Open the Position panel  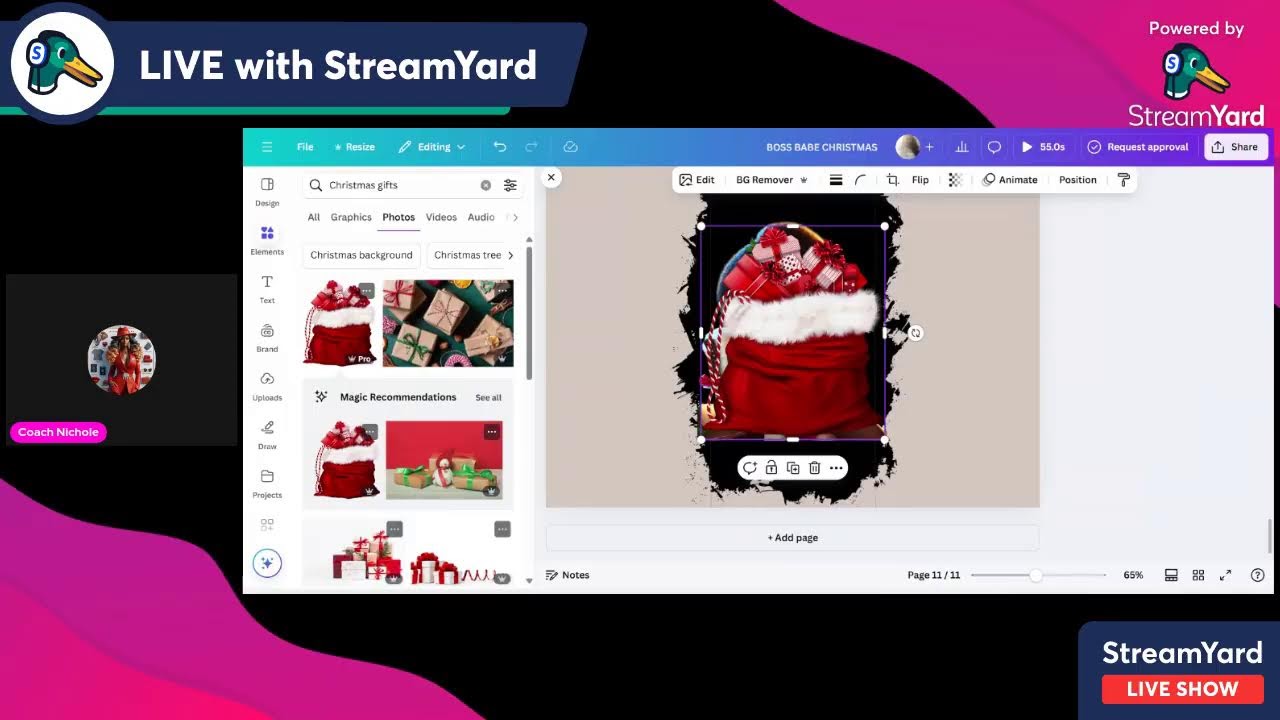1078,180
